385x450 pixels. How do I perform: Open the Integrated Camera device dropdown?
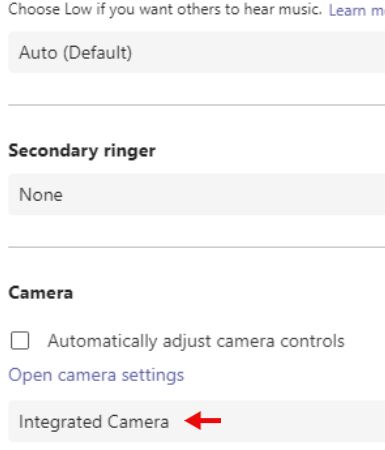(x=197, y=421)
